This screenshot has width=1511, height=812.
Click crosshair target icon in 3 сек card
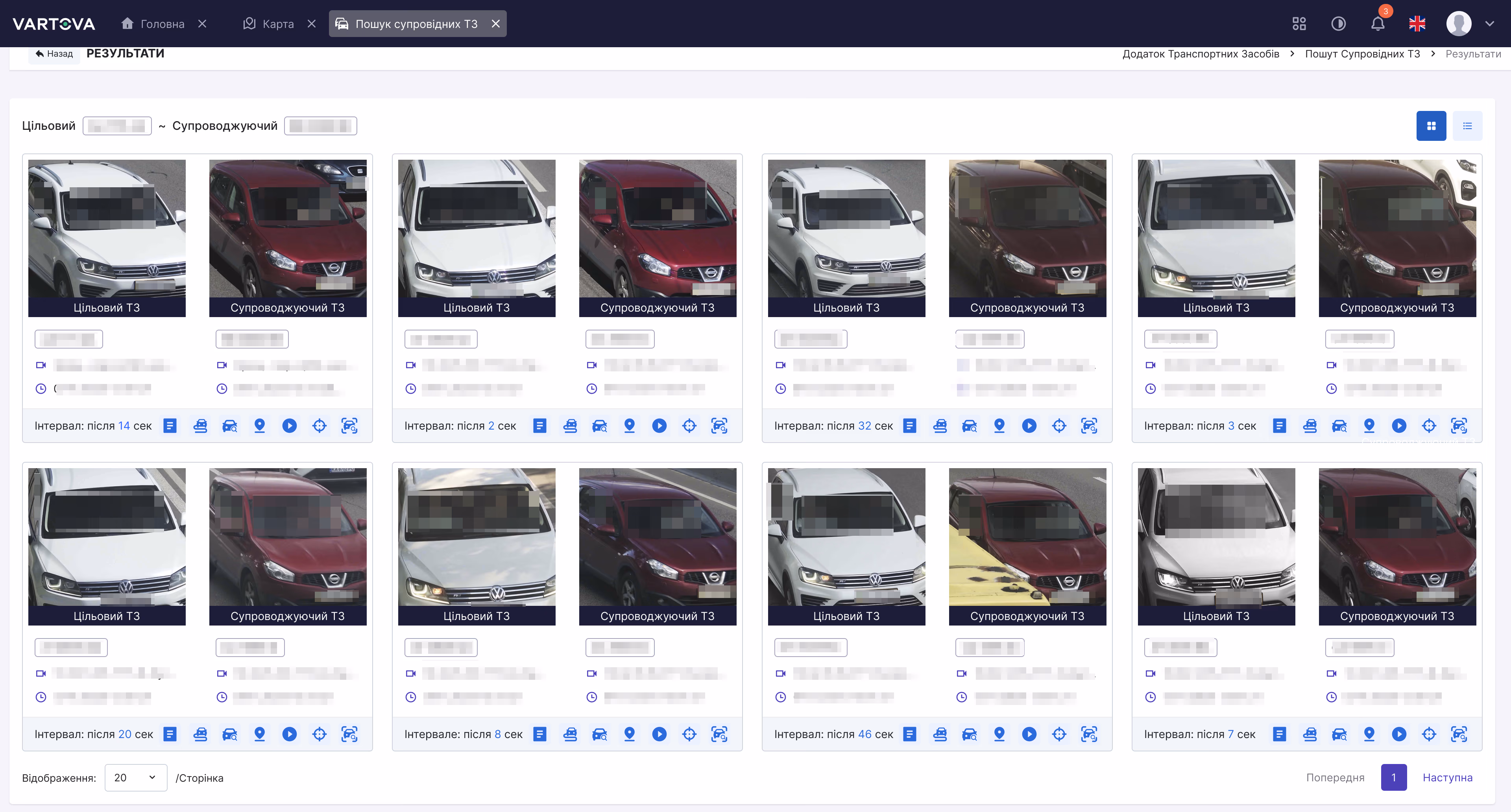(x=1429, y=426)
